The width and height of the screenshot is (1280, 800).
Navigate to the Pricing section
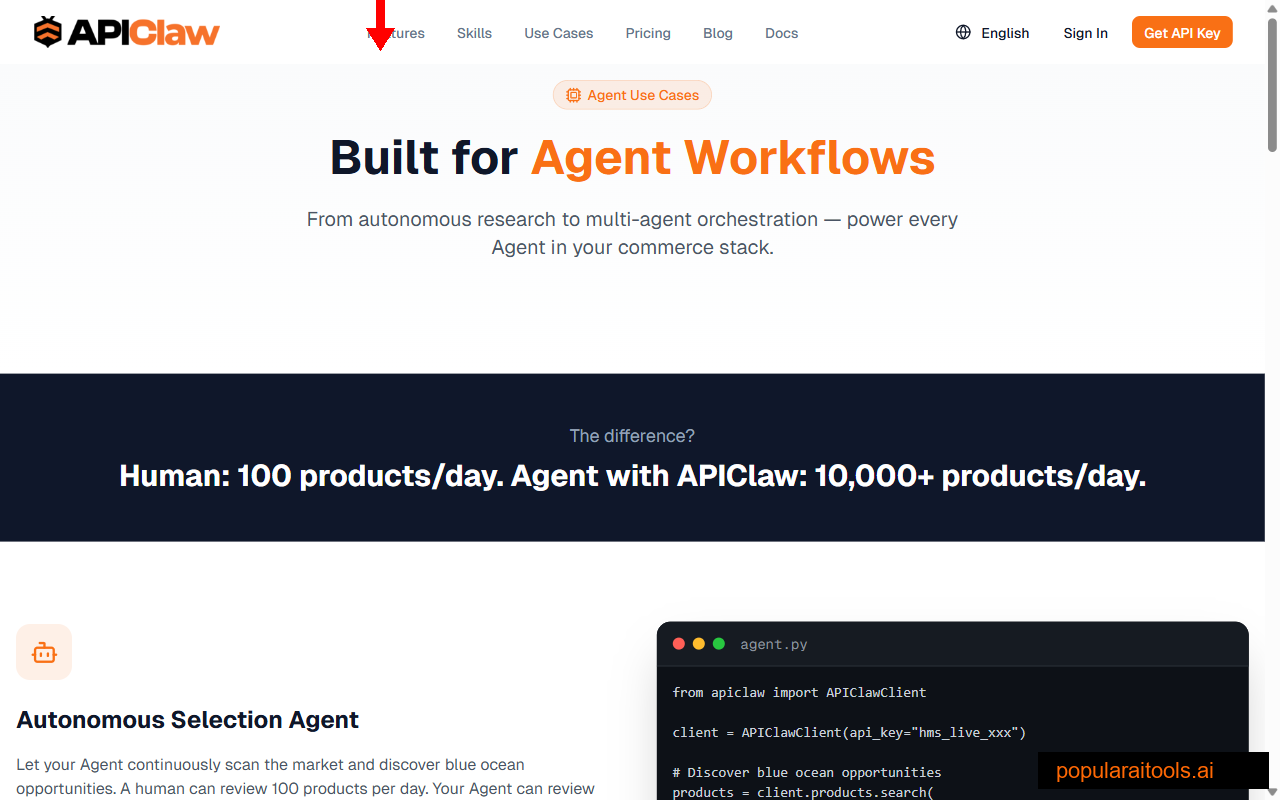(x=648, y=32)
